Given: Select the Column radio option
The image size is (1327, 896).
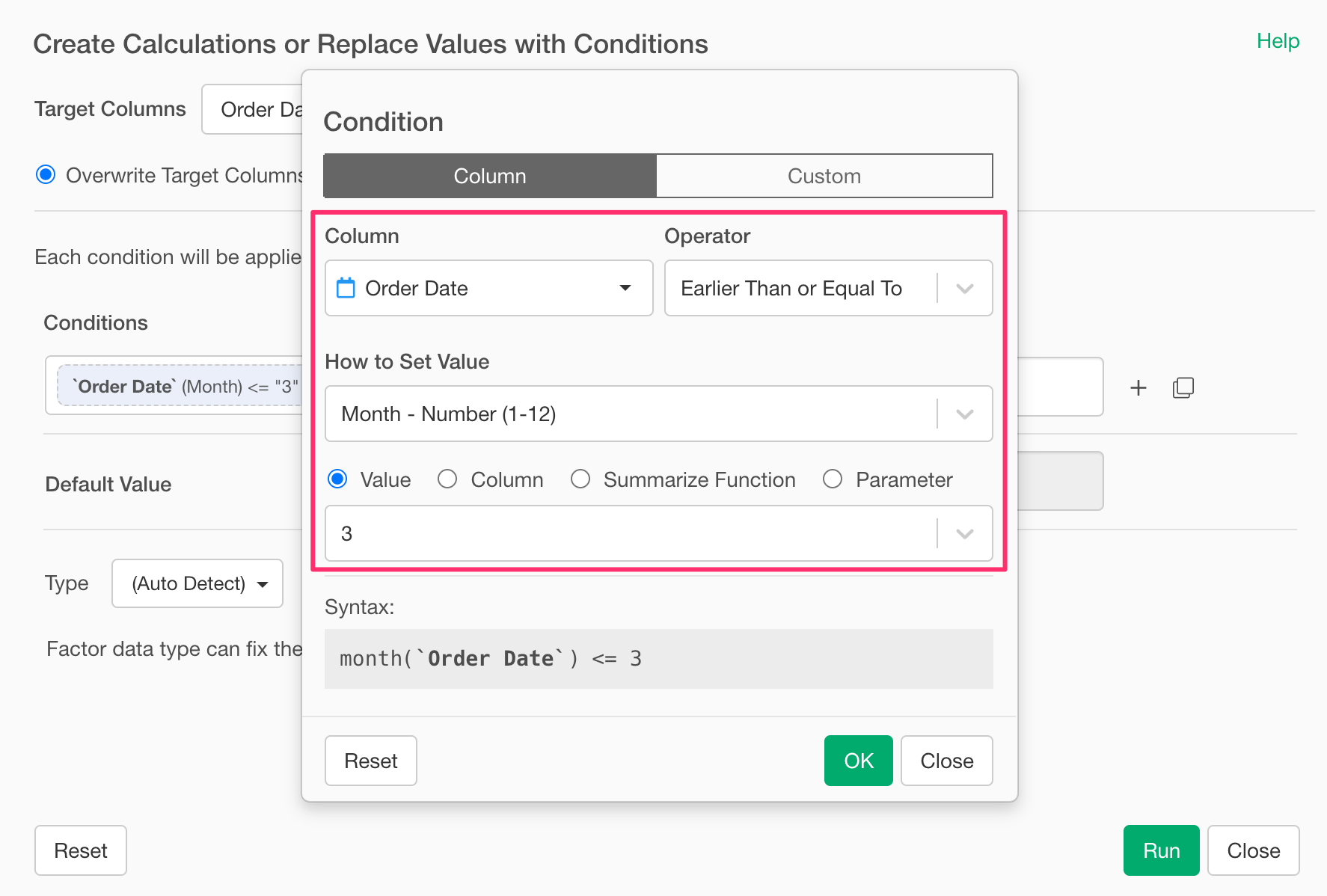Looking at the screenshot, I should [x=447, y=479].
